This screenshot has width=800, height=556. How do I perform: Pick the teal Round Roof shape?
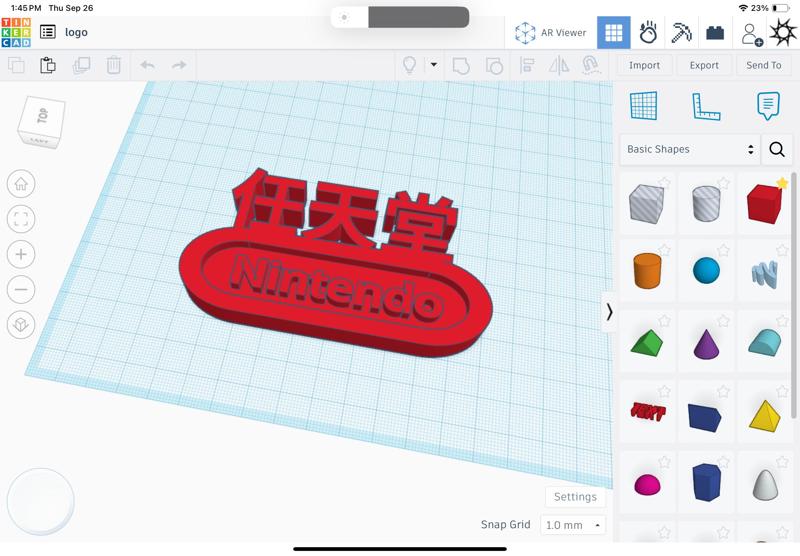(765, 342)
